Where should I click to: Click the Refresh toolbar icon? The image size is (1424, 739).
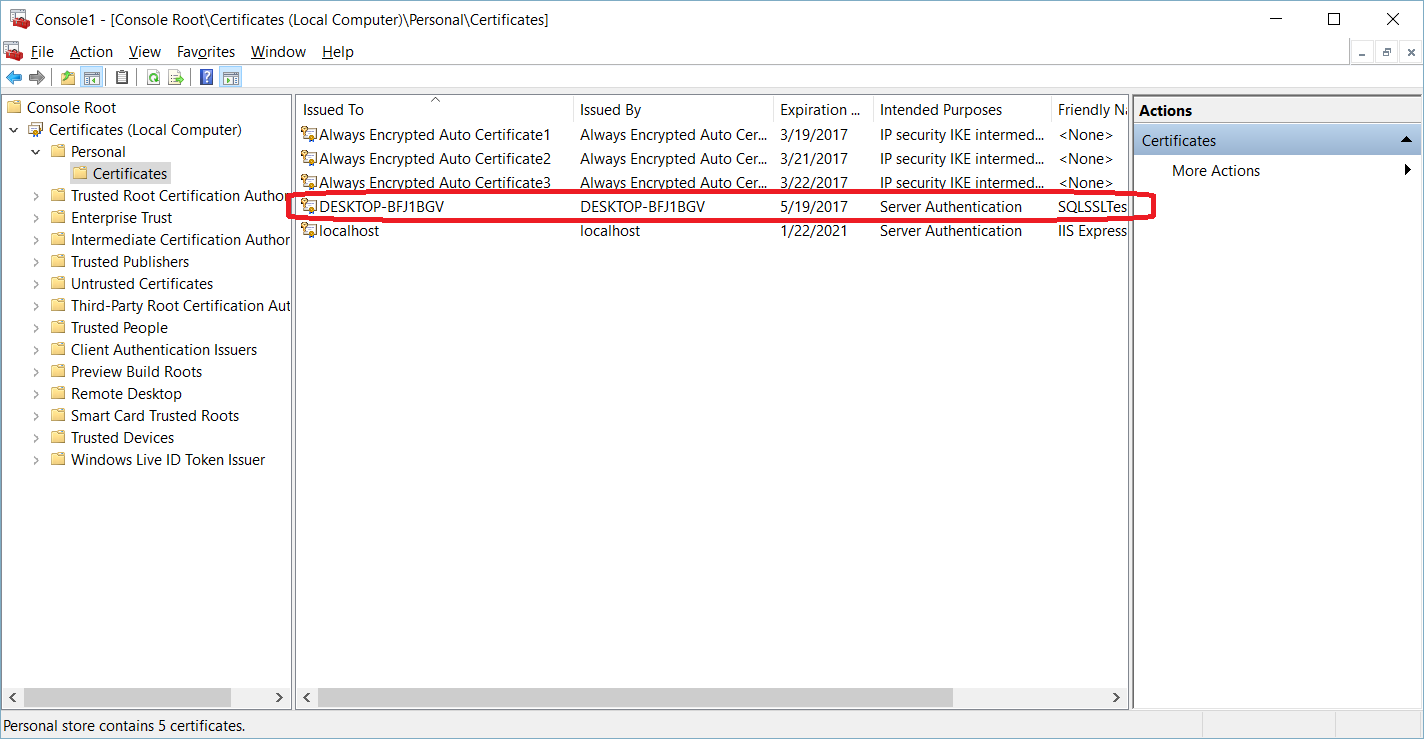(x=153, y=78)
